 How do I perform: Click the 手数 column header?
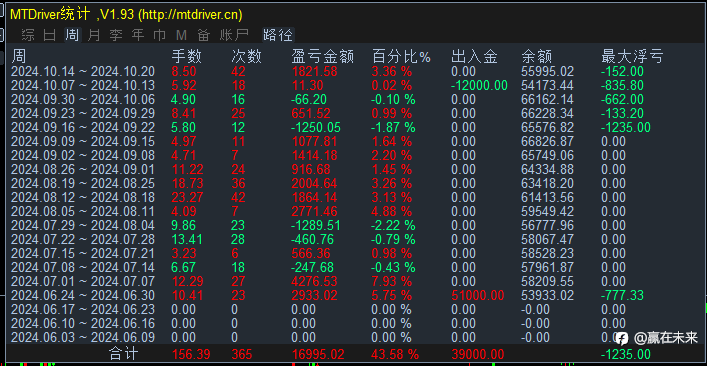point(187,57)
